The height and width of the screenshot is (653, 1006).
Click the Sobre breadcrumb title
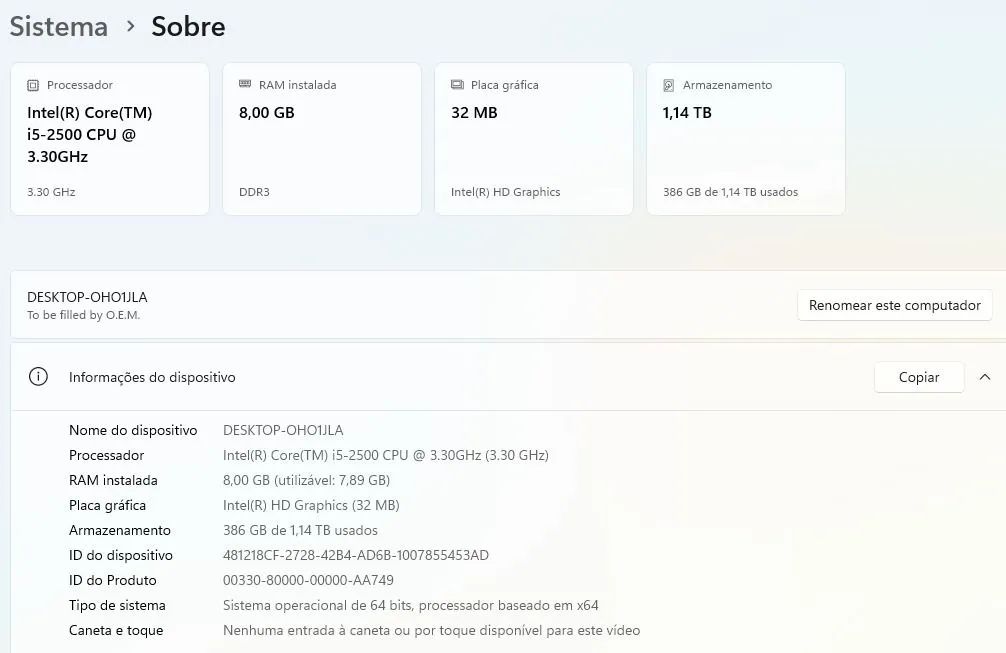[188, 27]
